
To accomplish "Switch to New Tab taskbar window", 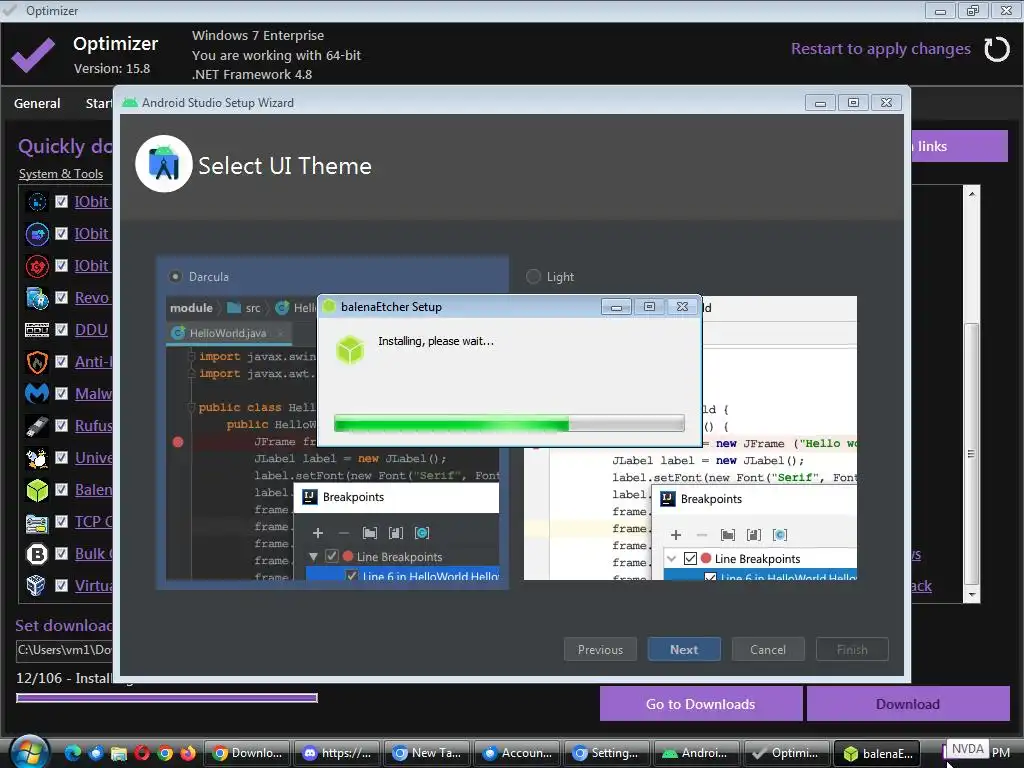I will pyautogui.click(x=428, y=753).
